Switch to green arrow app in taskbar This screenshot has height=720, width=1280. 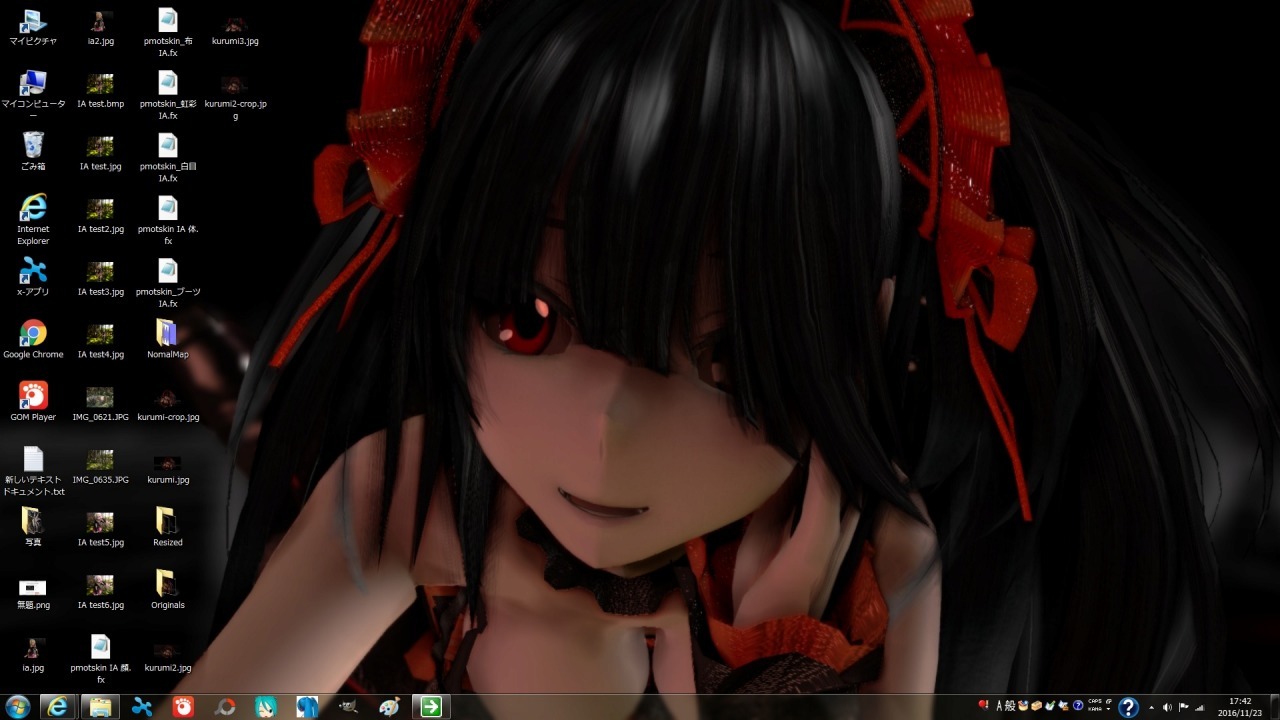431,707
